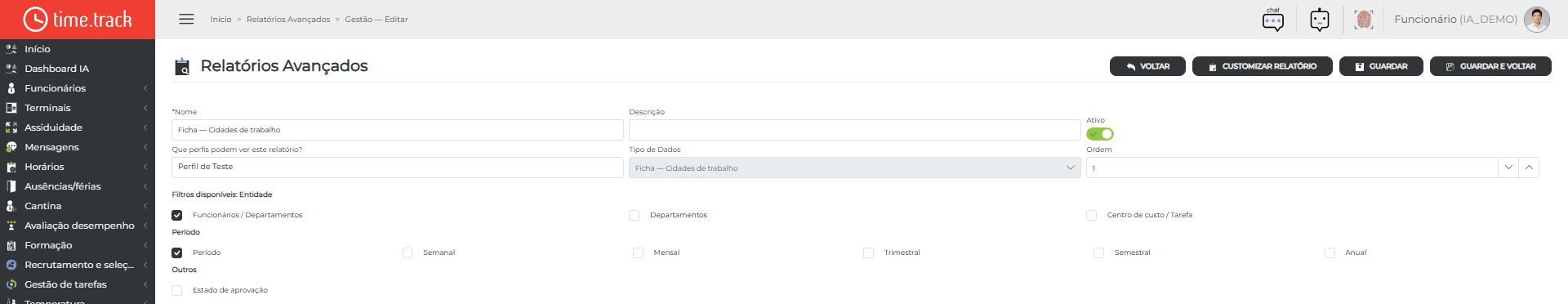This screenshot has height=304, width=1568.
Task: Click the Horários sidebar icon
Action: (x=11, y=167)
